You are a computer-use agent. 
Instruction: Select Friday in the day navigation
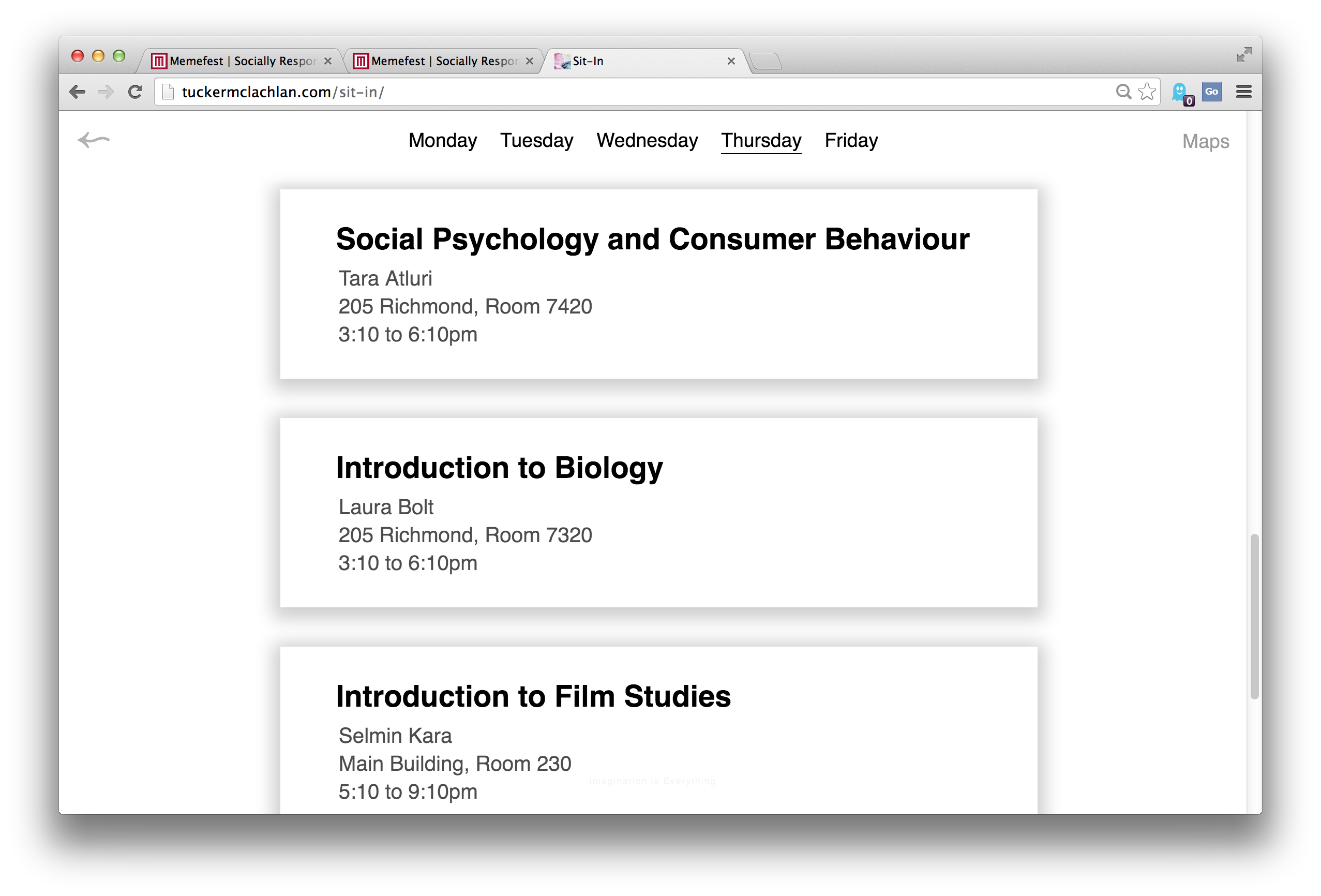pos(851,140)
